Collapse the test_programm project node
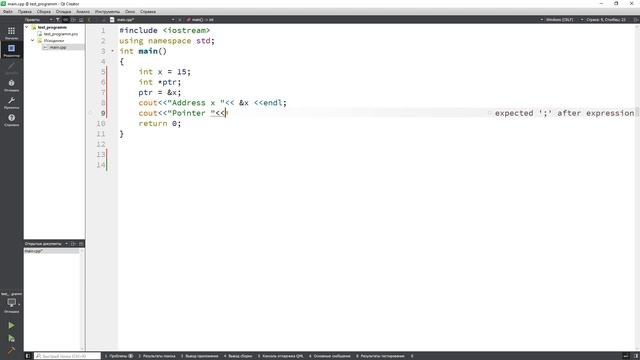Screen dimensions: 640x360 [x=27, y=27]
